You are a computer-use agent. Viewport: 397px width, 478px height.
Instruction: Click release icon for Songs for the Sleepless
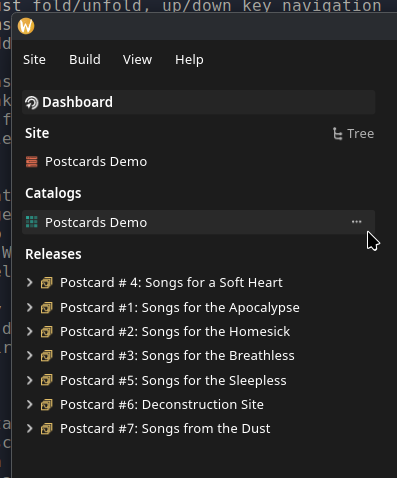pos(47,380)
